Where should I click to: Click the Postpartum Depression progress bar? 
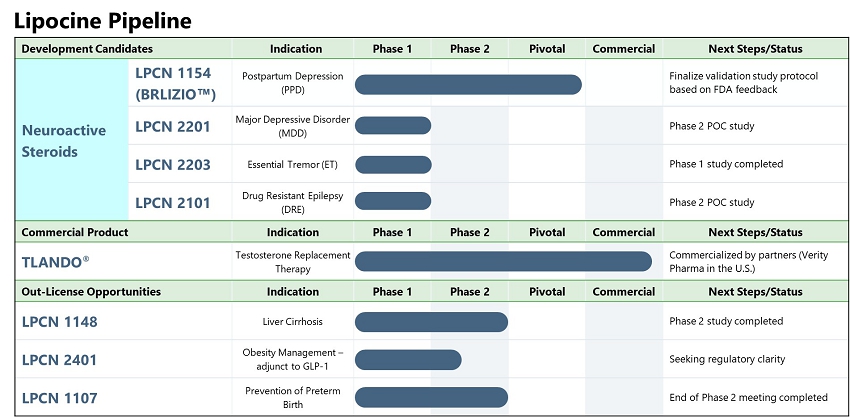468,85
